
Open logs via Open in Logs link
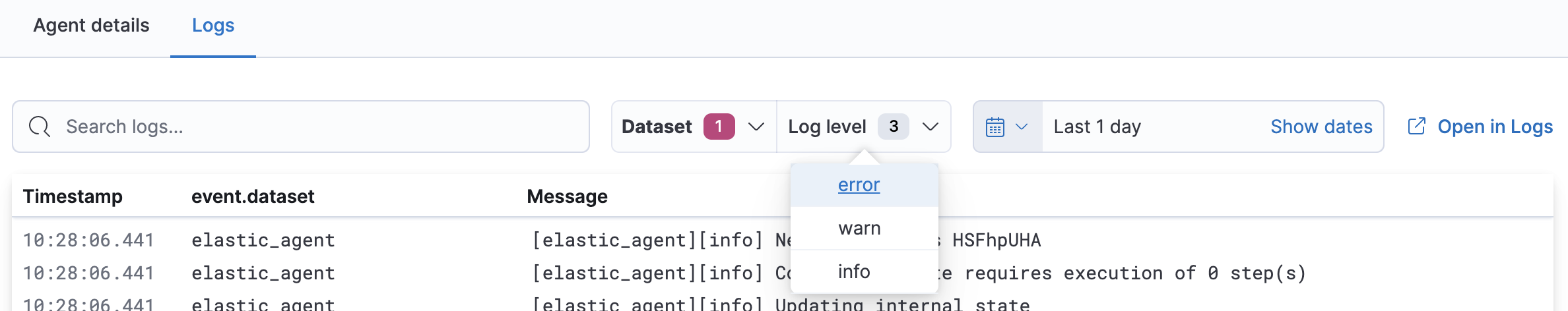(1495, 127)
